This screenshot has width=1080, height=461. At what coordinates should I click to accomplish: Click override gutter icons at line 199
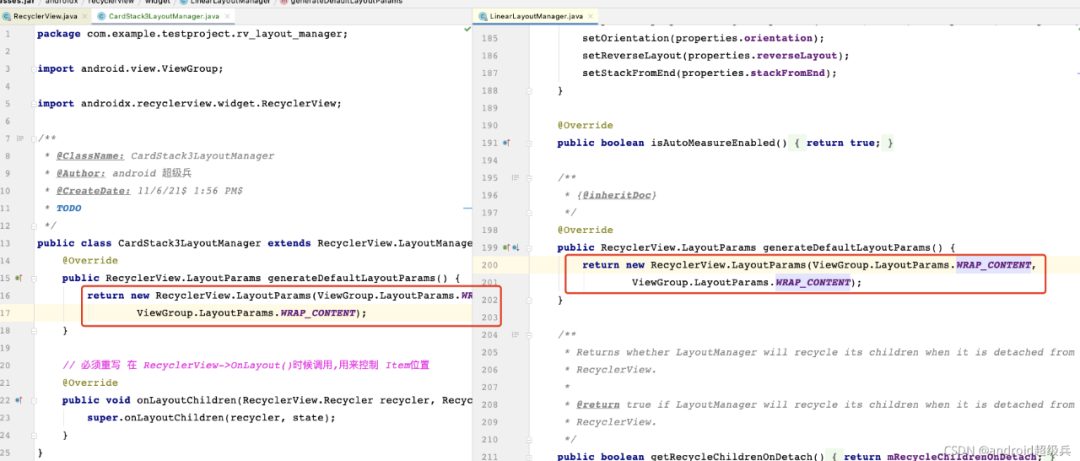[511, 247]
